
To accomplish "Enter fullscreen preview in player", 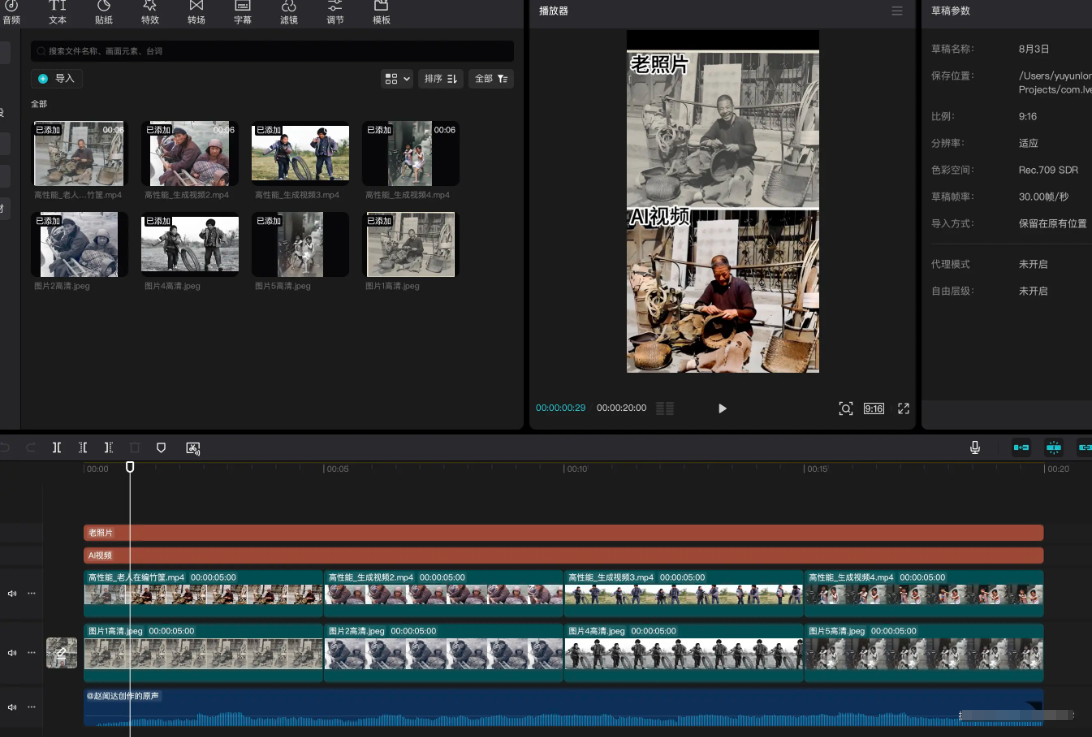I will point(903,408).
